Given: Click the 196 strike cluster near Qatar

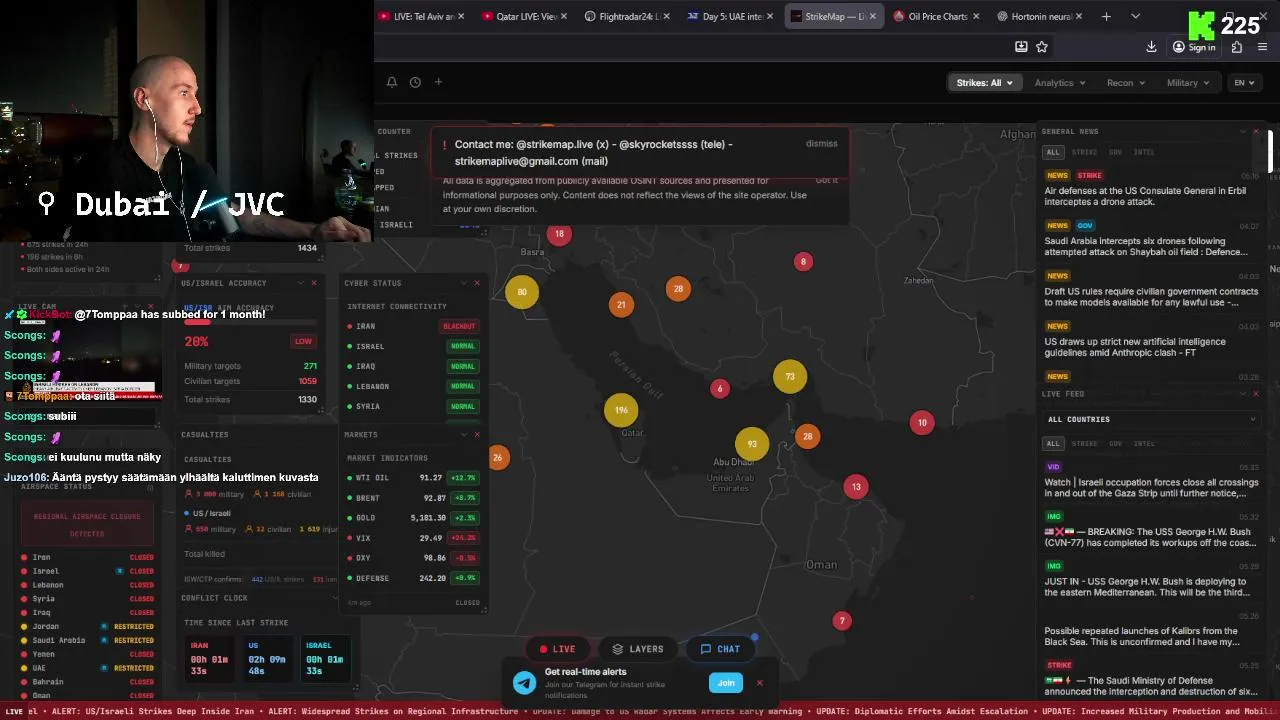Looking at the screenshot, I should pyautogui.click(x=621, y=410).
